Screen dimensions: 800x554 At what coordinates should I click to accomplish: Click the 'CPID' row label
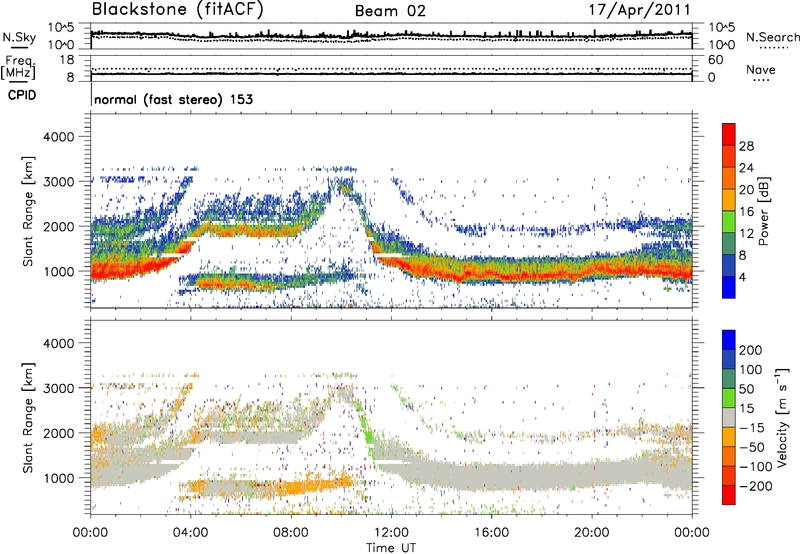(x=22, y=95)
